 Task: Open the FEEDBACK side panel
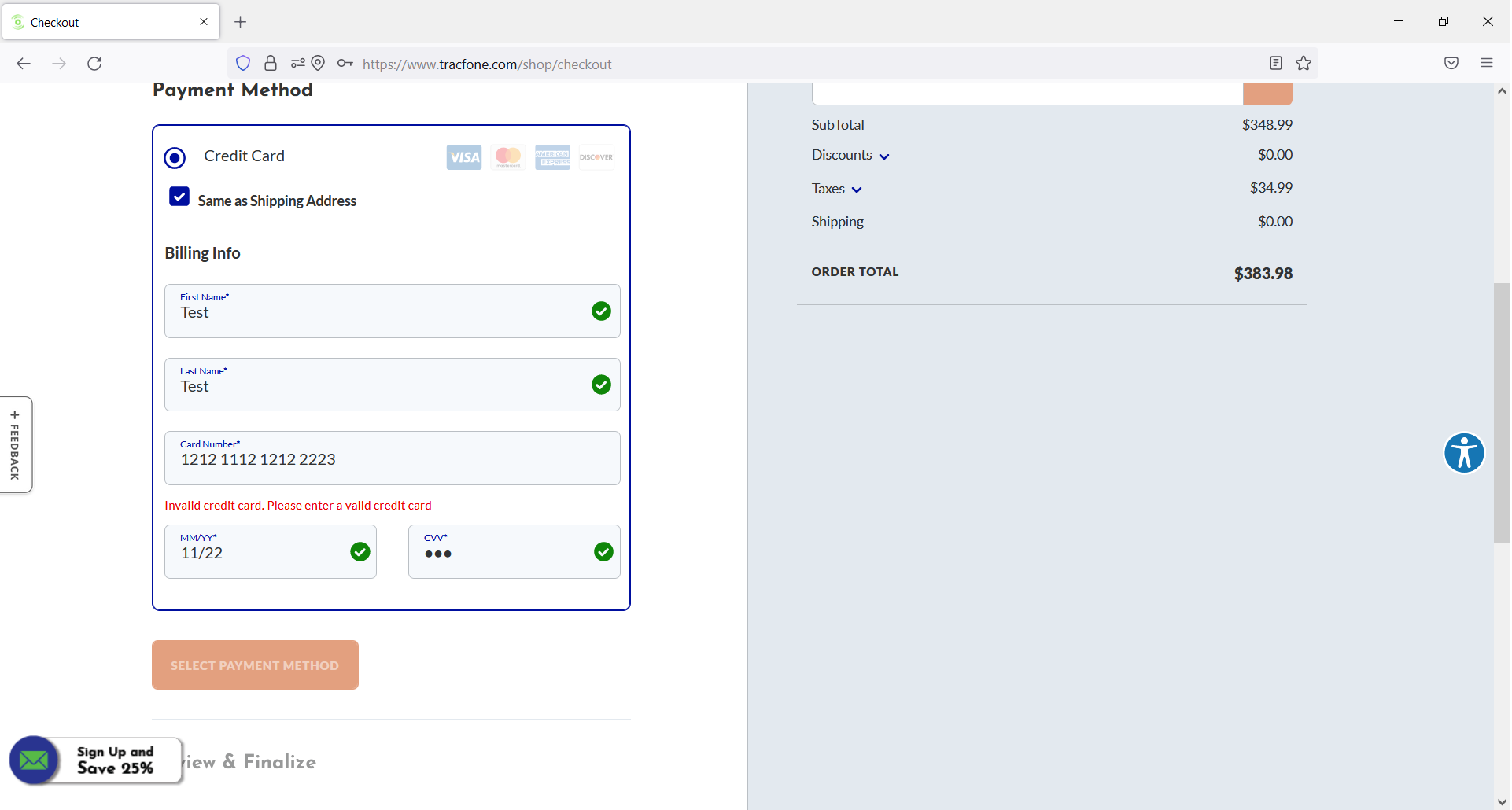[16, 444]
